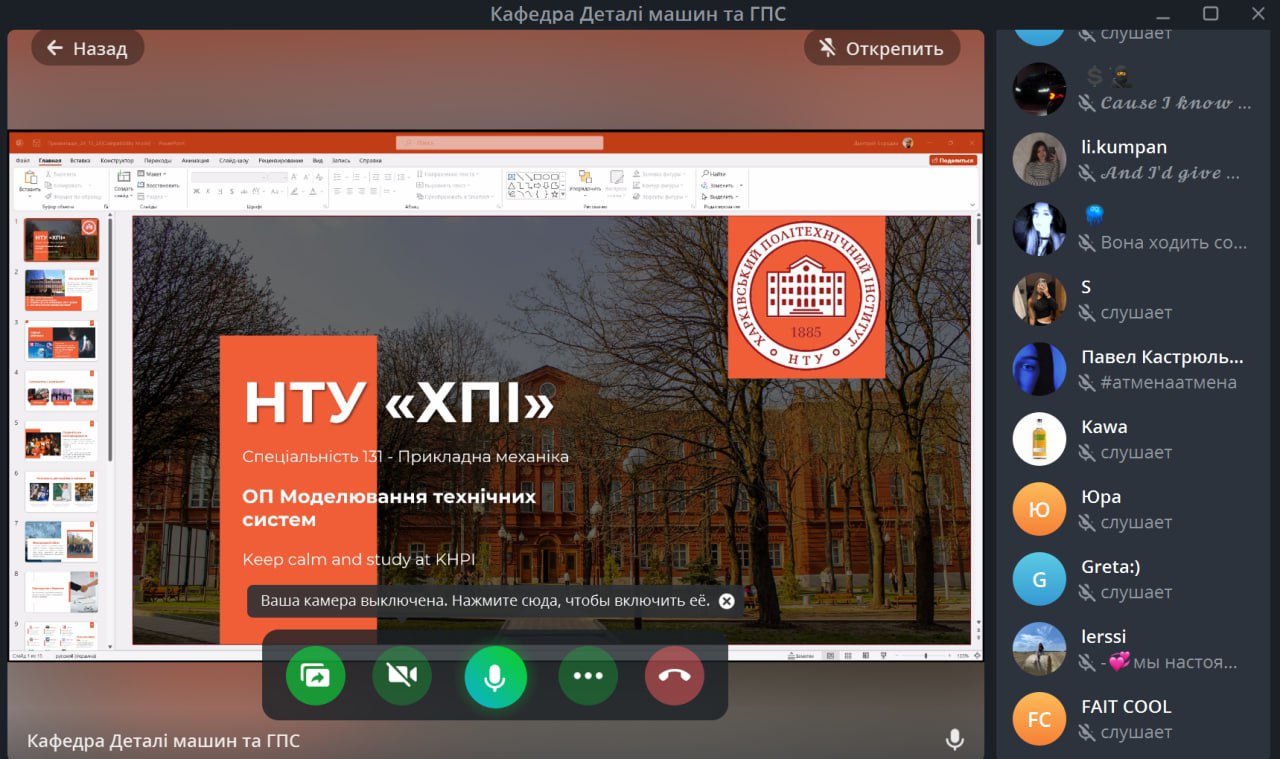This screenshot has height=759, width=1280.
Task: Click the avatar of participant S
Action: click(x=1039, y=299)
